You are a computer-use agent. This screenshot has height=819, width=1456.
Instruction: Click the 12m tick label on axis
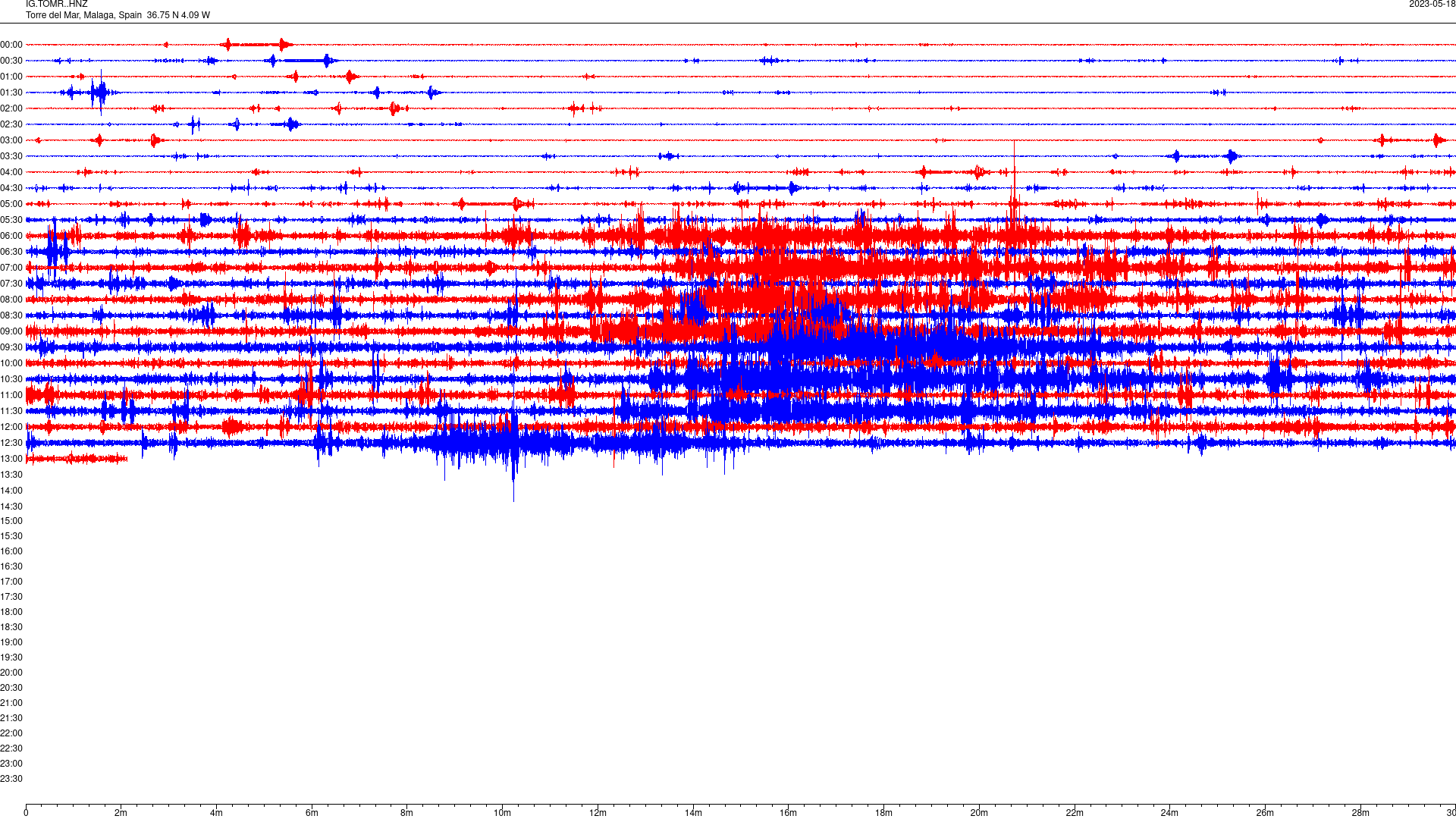[x=598, y=813]
